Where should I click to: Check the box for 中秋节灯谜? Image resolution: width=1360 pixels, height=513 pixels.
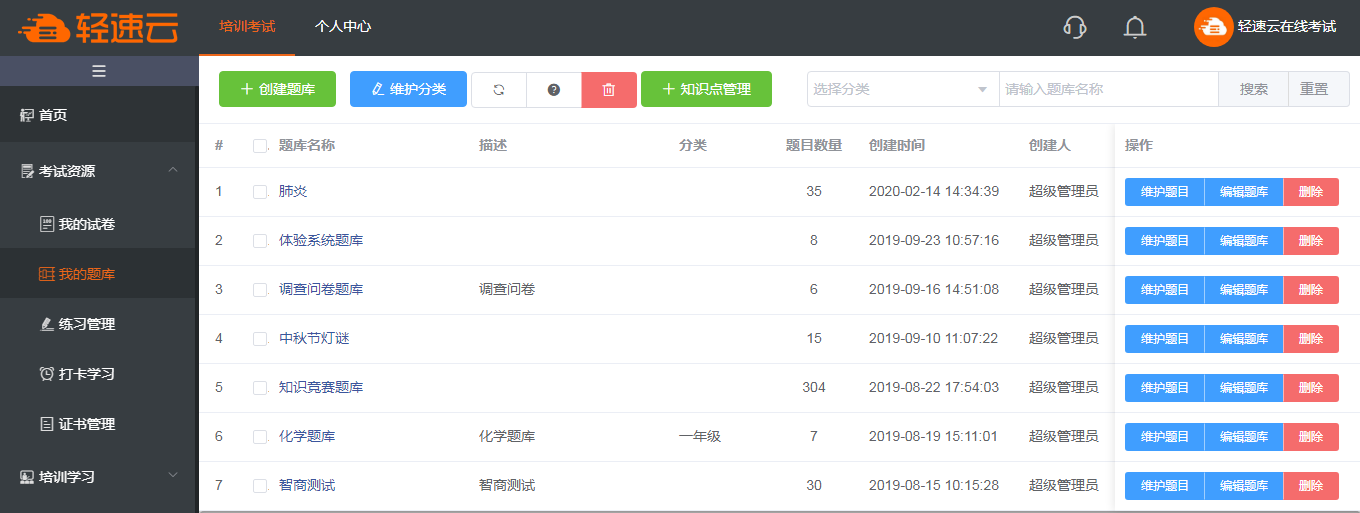click(260, 339)
